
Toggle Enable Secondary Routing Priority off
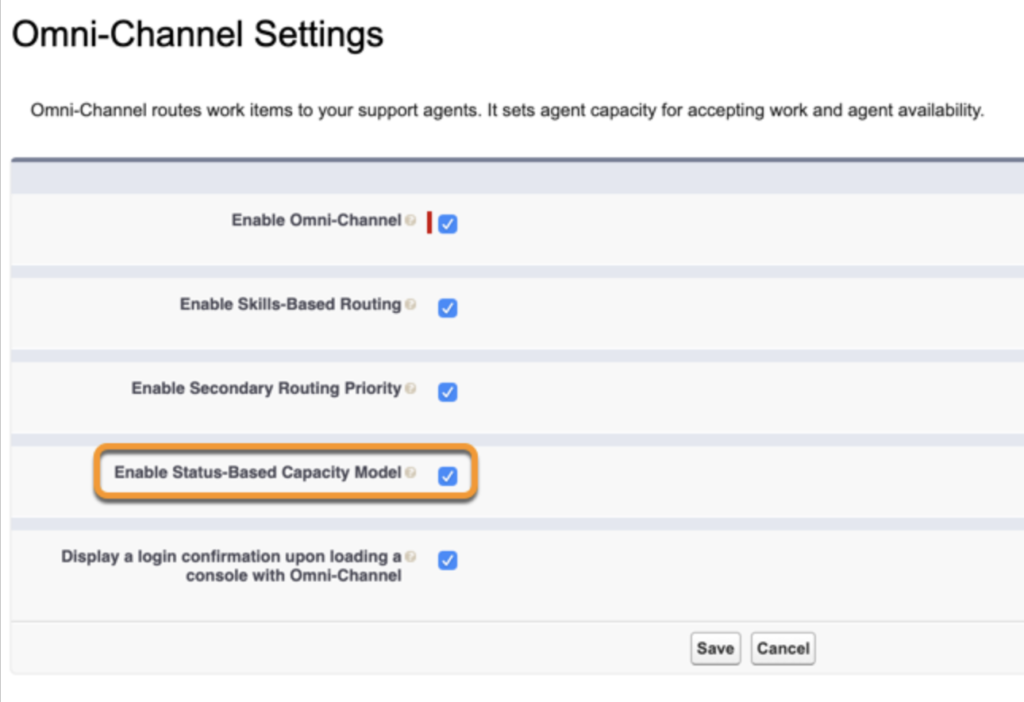point(447,392)
